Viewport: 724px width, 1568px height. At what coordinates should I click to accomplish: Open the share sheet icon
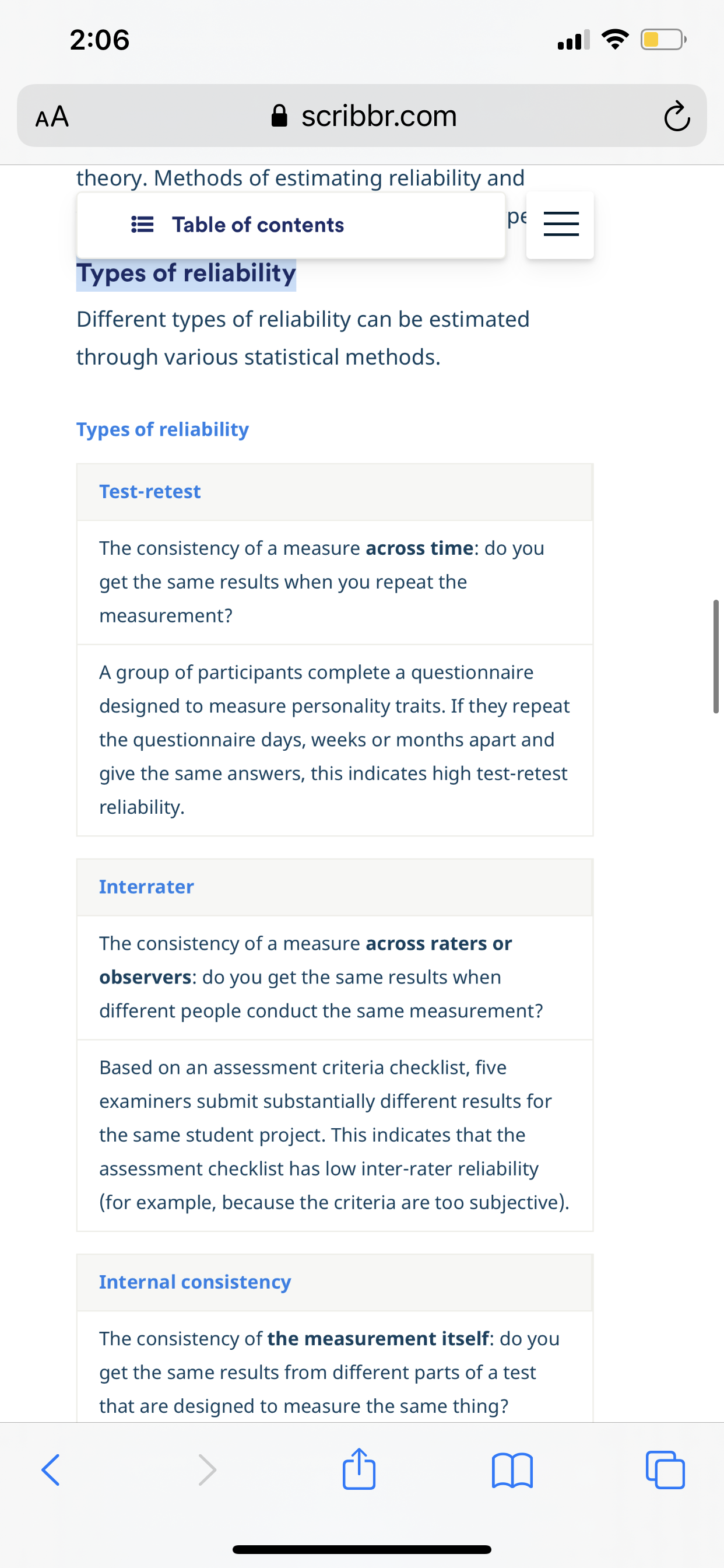coord(359,1468)
